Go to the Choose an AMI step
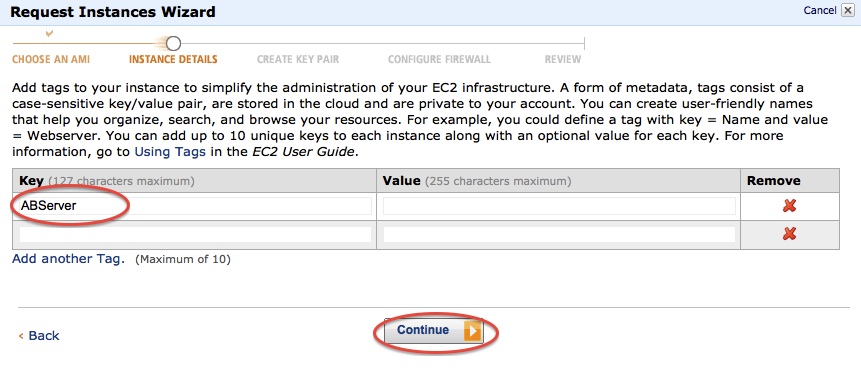This screenshot has width=861, height=376. click(51, 59)
